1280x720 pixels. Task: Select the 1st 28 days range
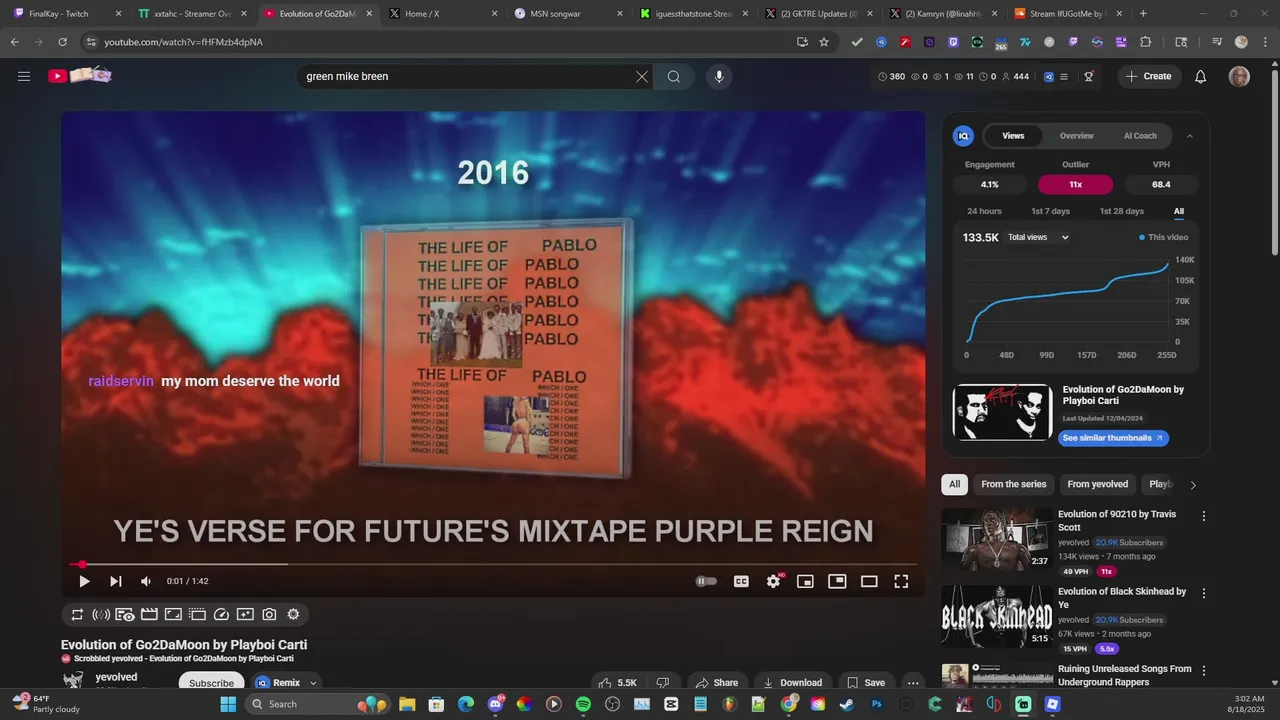pos(1122,211)
